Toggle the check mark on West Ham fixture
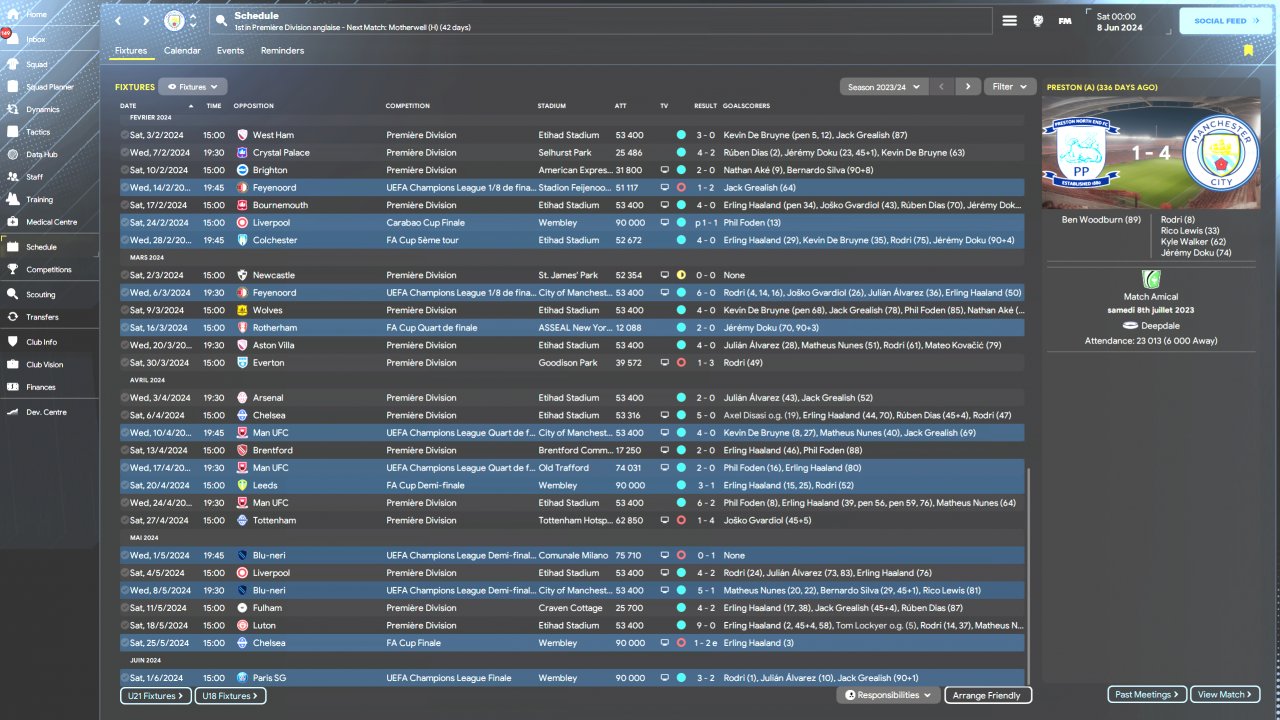 pyautogui.click(x=124, y=135)
